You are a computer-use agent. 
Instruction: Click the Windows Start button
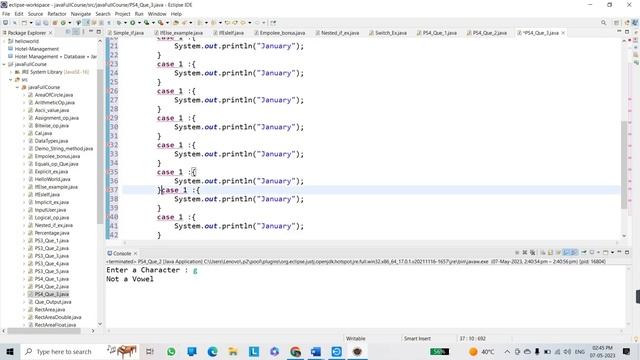tap(9, 351)
